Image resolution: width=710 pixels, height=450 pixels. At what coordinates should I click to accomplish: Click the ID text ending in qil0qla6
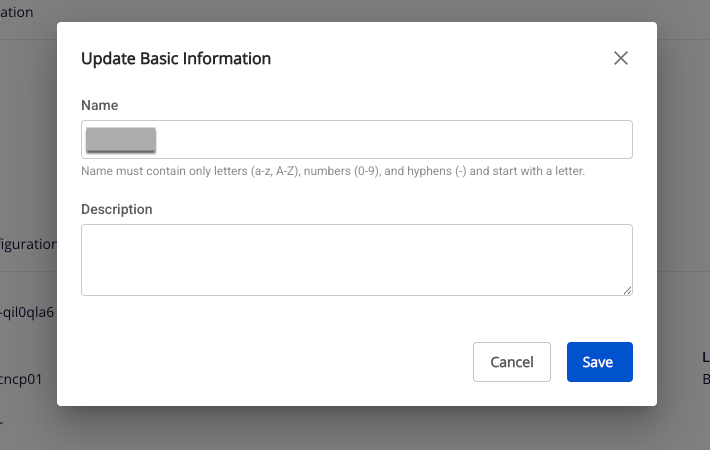coord(27,311)
